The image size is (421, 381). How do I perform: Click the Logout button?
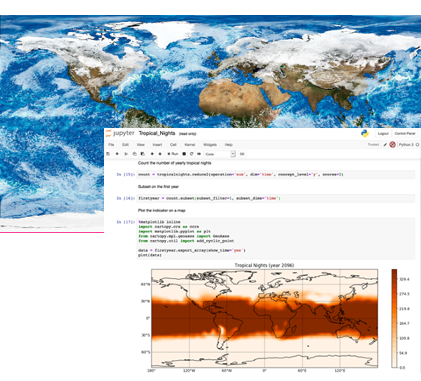tap(383, 133)
